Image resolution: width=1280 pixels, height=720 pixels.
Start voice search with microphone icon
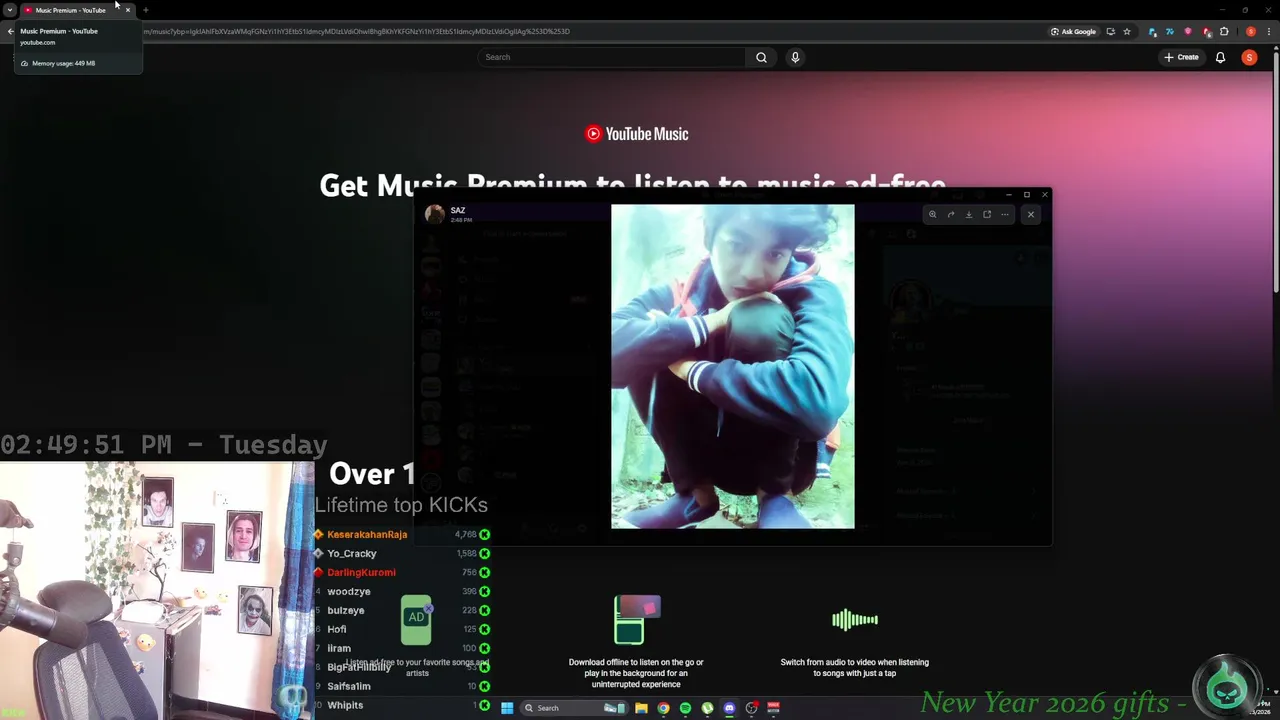(795, 57)
